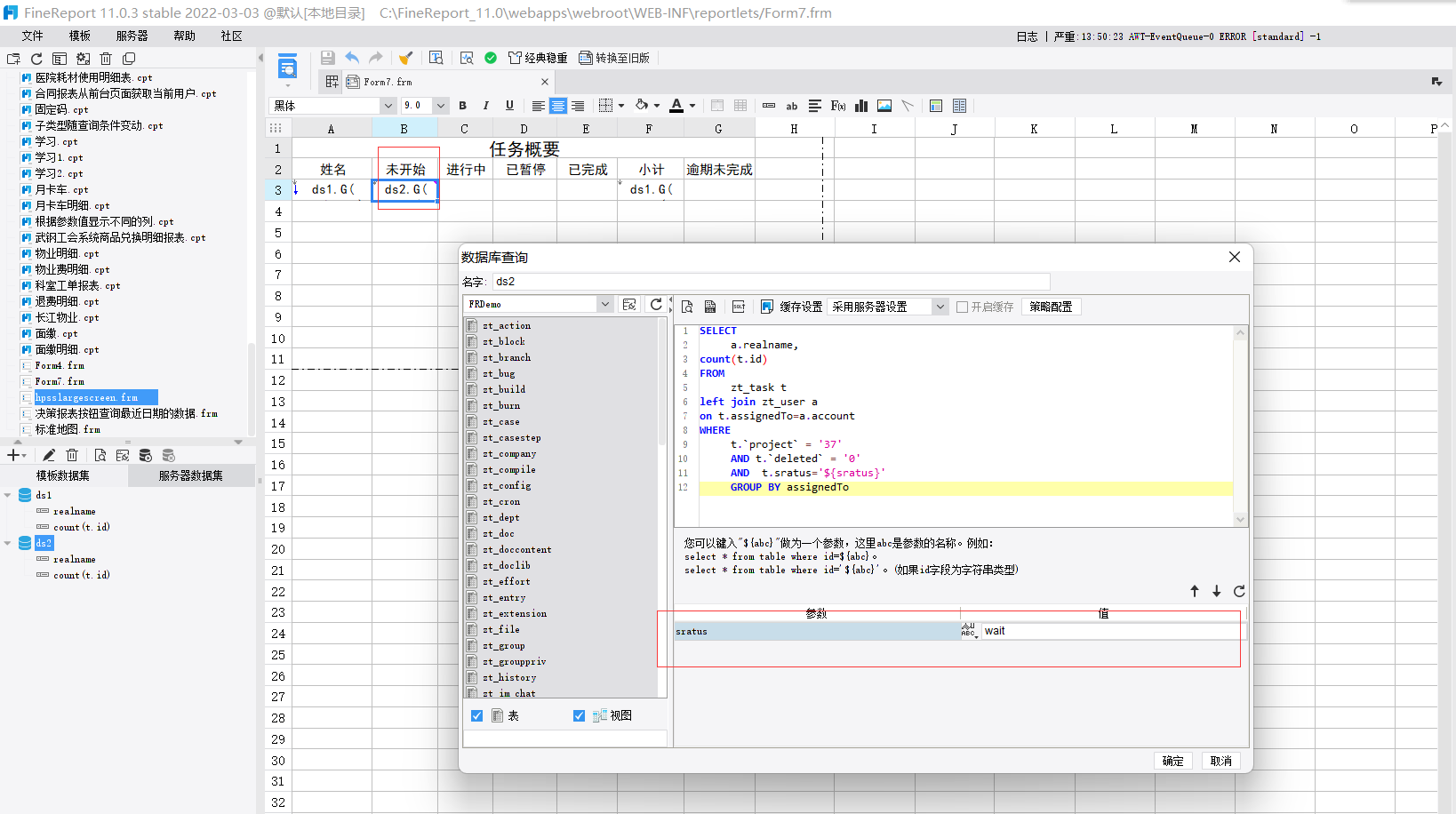Create new folder in file panel
The height and width of the screenshot is (814, 1456).
(13, 59)
